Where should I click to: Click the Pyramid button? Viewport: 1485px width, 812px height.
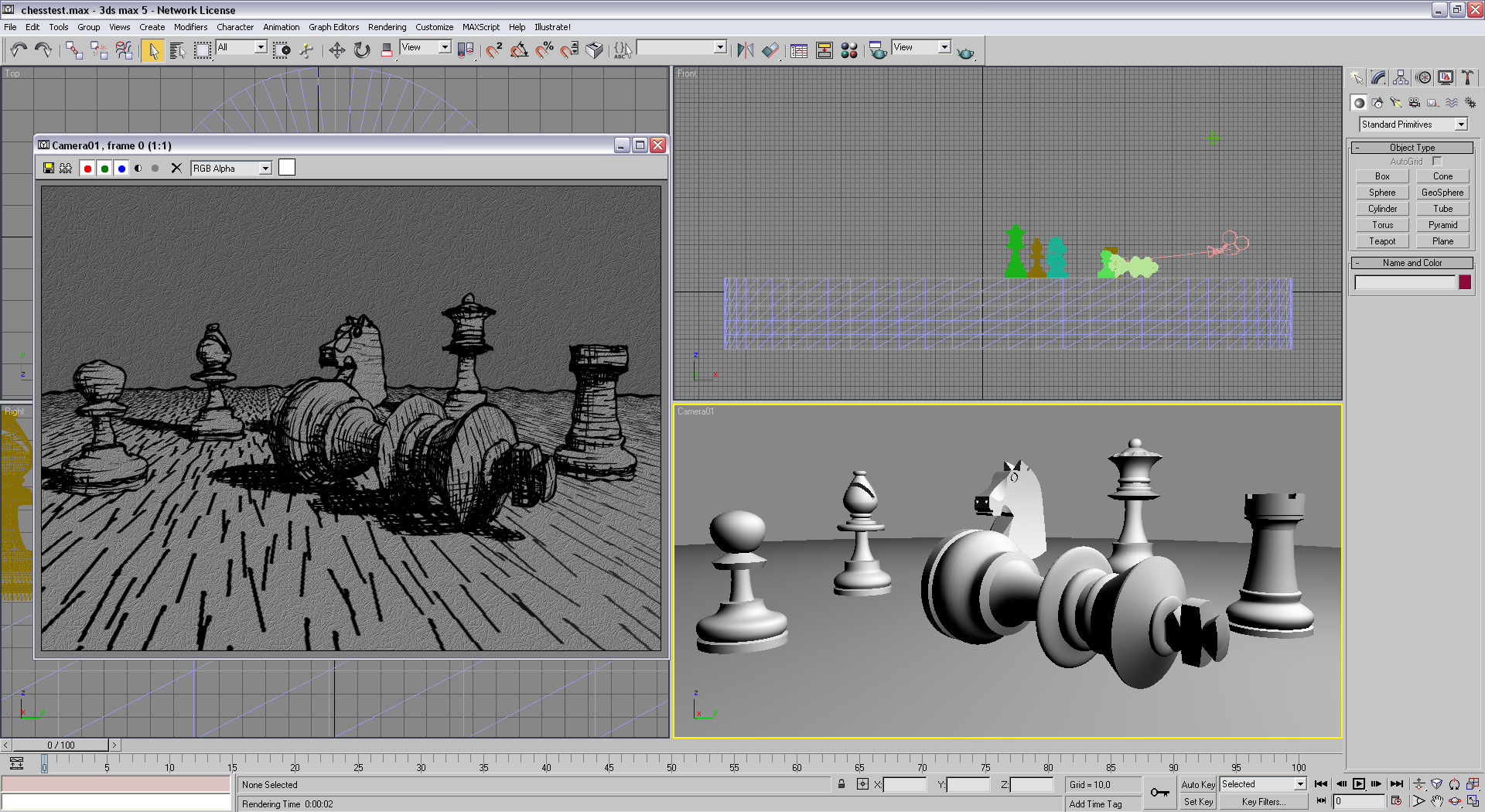[x=1442, y=225]
